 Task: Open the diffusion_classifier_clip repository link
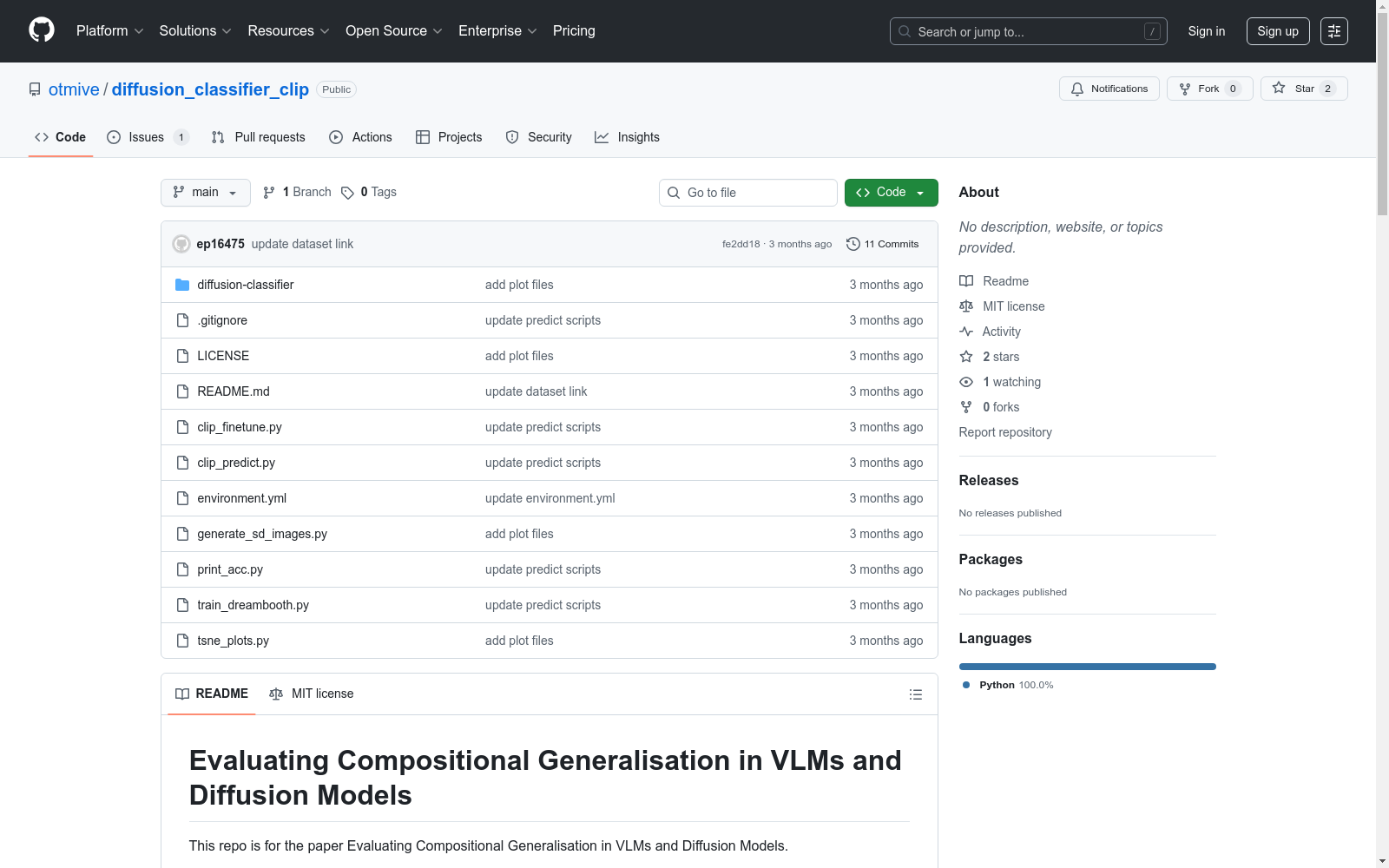[210, 89]
